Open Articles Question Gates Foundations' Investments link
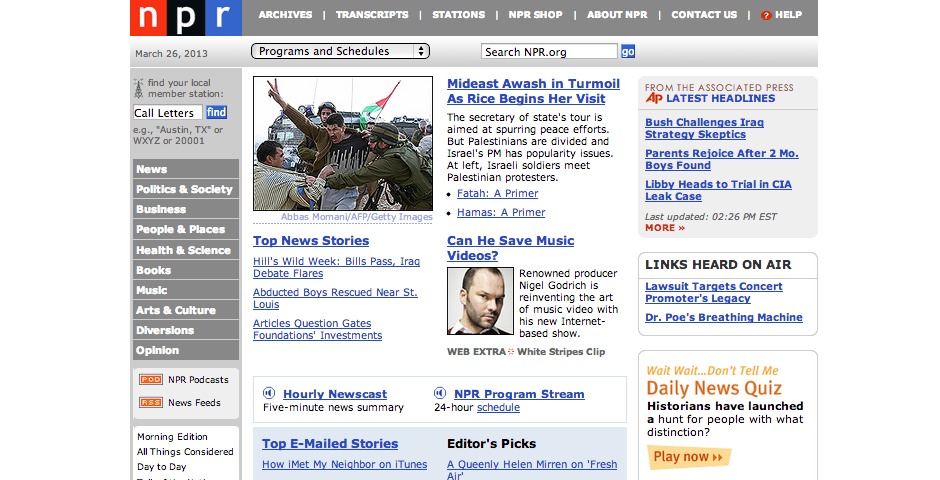940x480 pixels. tap(317, 329)
